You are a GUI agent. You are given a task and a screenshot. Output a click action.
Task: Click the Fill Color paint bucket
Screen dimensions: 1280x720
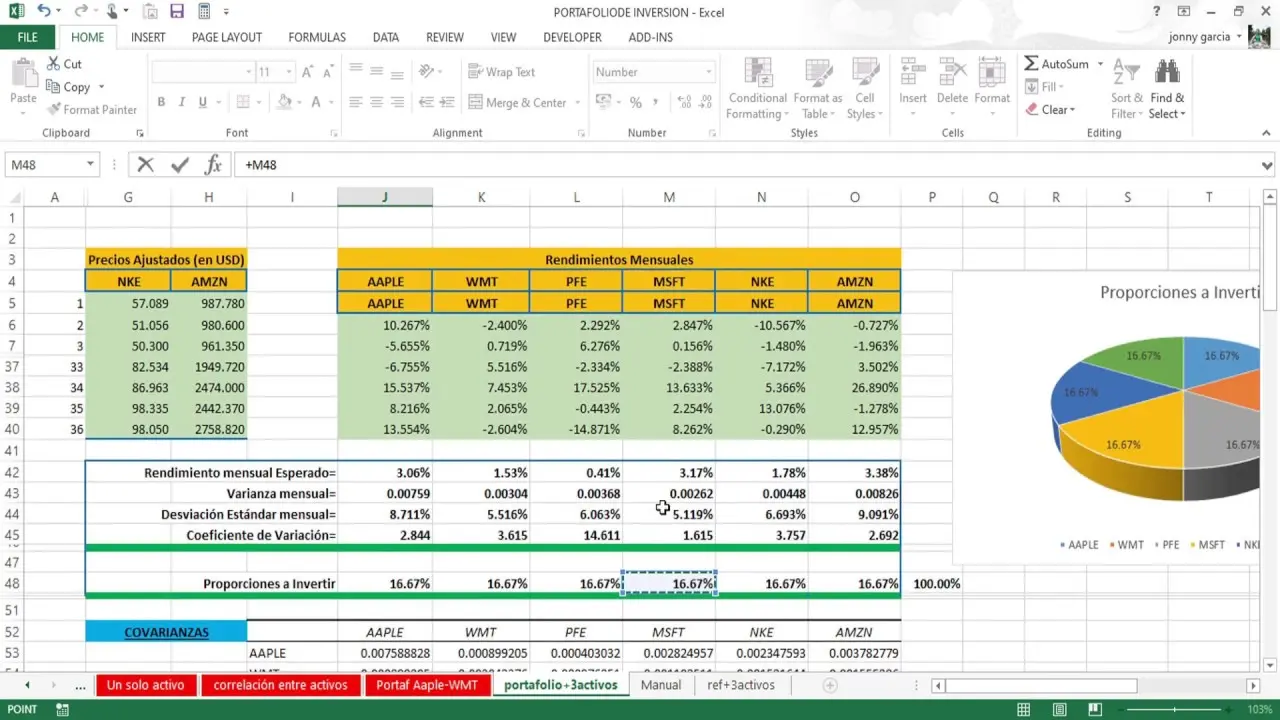pyautogui.click(x=285, y=102)
